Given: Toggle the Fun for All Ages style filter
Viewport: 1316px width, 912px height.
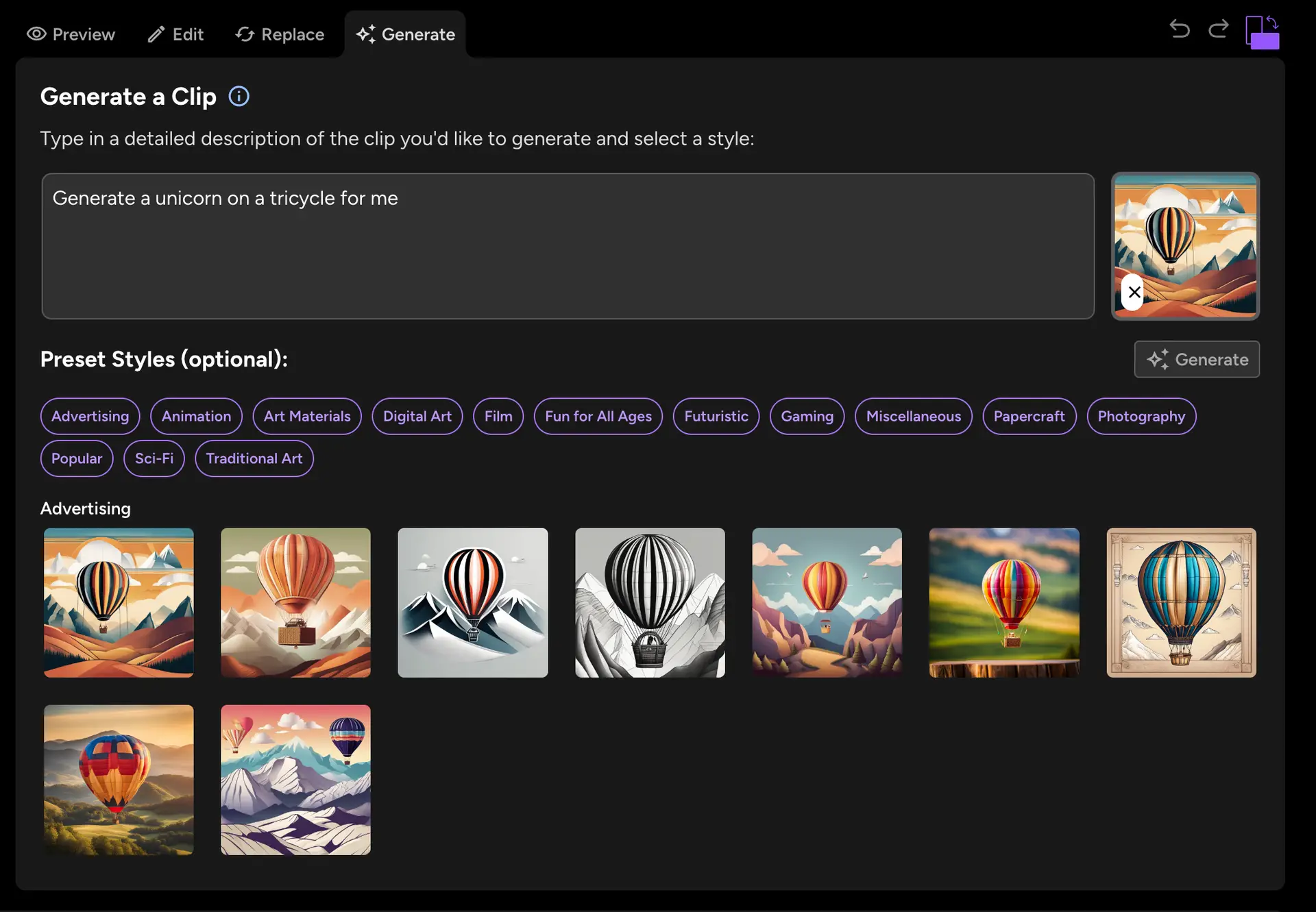Looking at the screenshot, I should coord(598,415).
